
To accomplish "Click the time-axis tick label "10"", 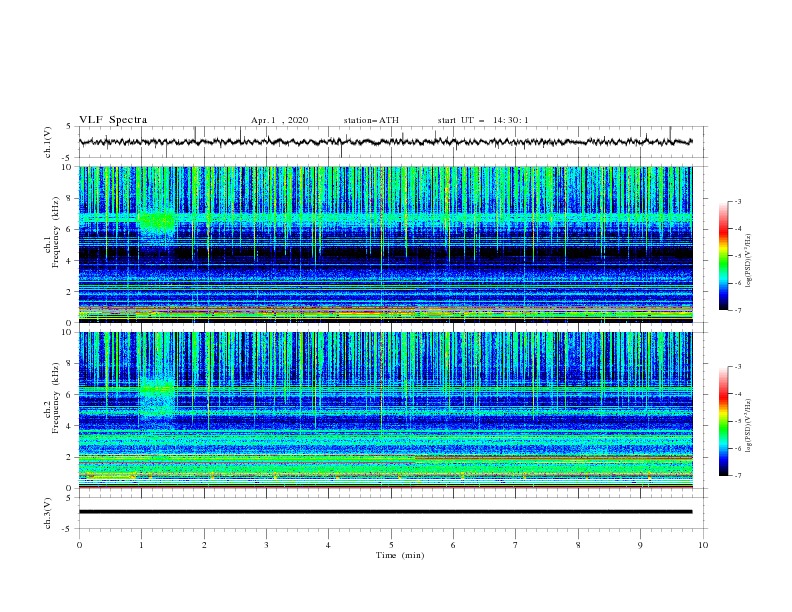I will coord(703,545).
